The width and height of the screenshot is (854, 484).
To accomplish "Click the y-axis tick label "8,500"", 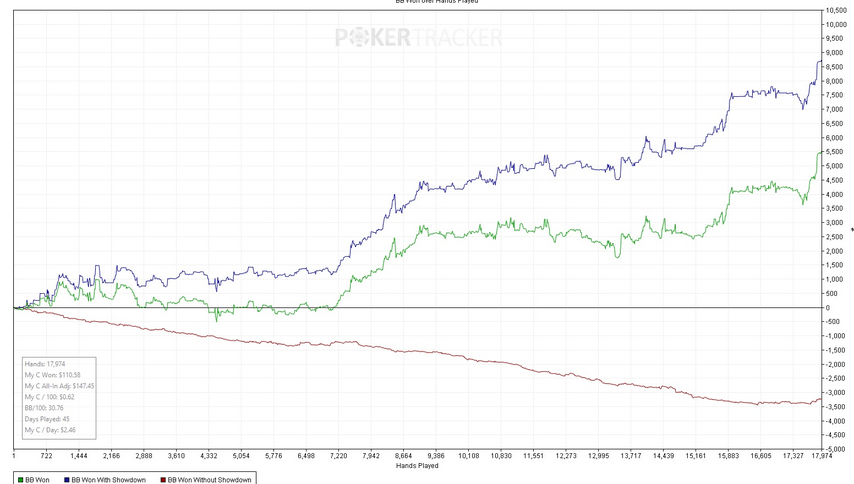I will [x=836, y=67].
